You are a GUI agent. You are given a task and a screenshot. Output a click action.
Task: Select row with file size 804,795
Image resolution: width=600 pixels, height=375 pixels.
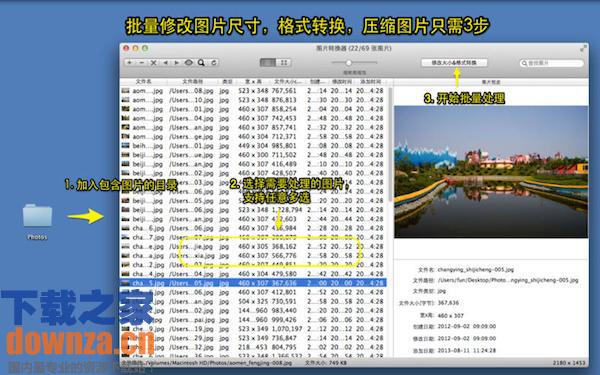point(253,347)
